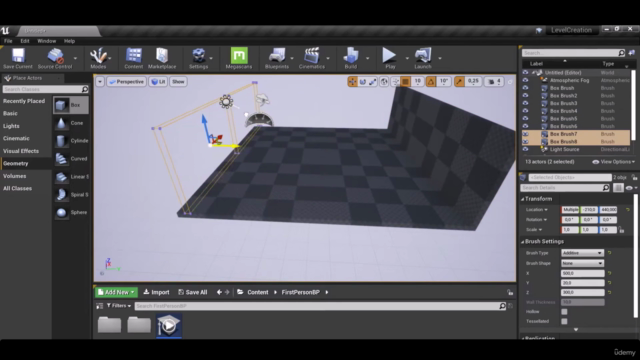
Task: Click the Build toolbar icon
Action: click(351, 58)
